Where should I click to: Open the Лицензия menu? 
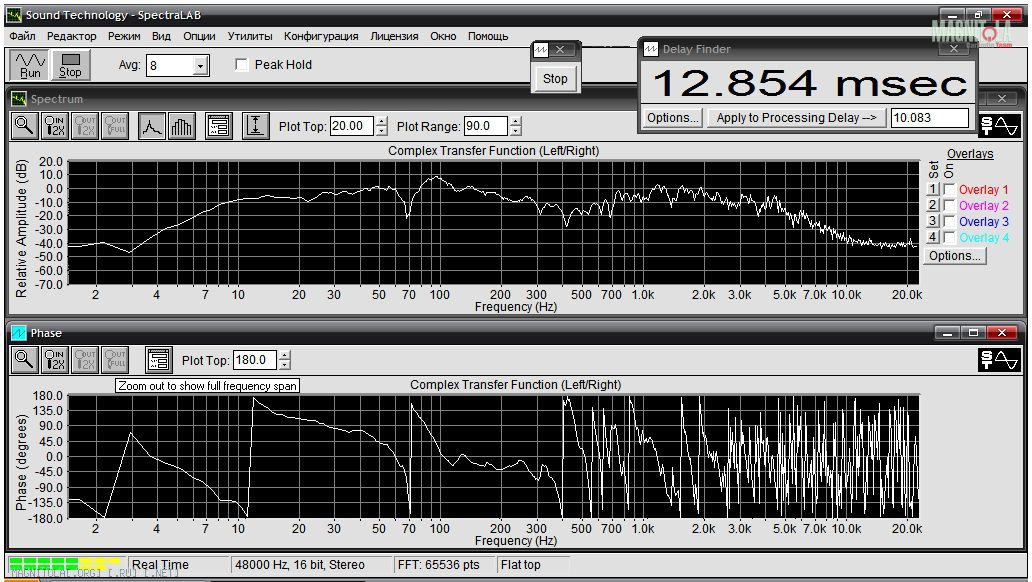coord(394,36)
